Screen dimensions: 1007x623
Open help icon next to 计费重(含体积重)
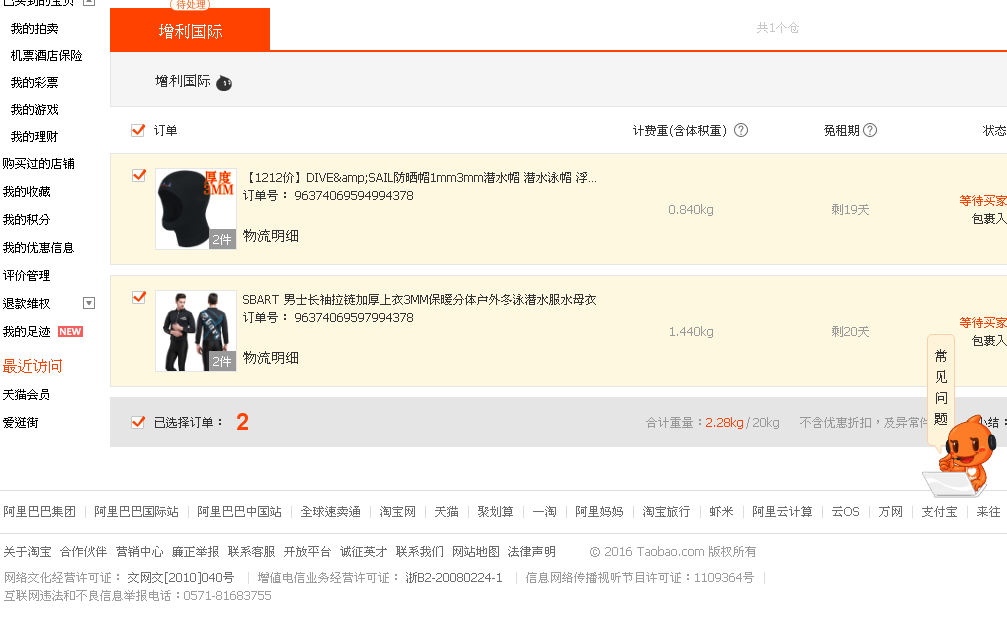pyautogui.click(x=740, y=130)
